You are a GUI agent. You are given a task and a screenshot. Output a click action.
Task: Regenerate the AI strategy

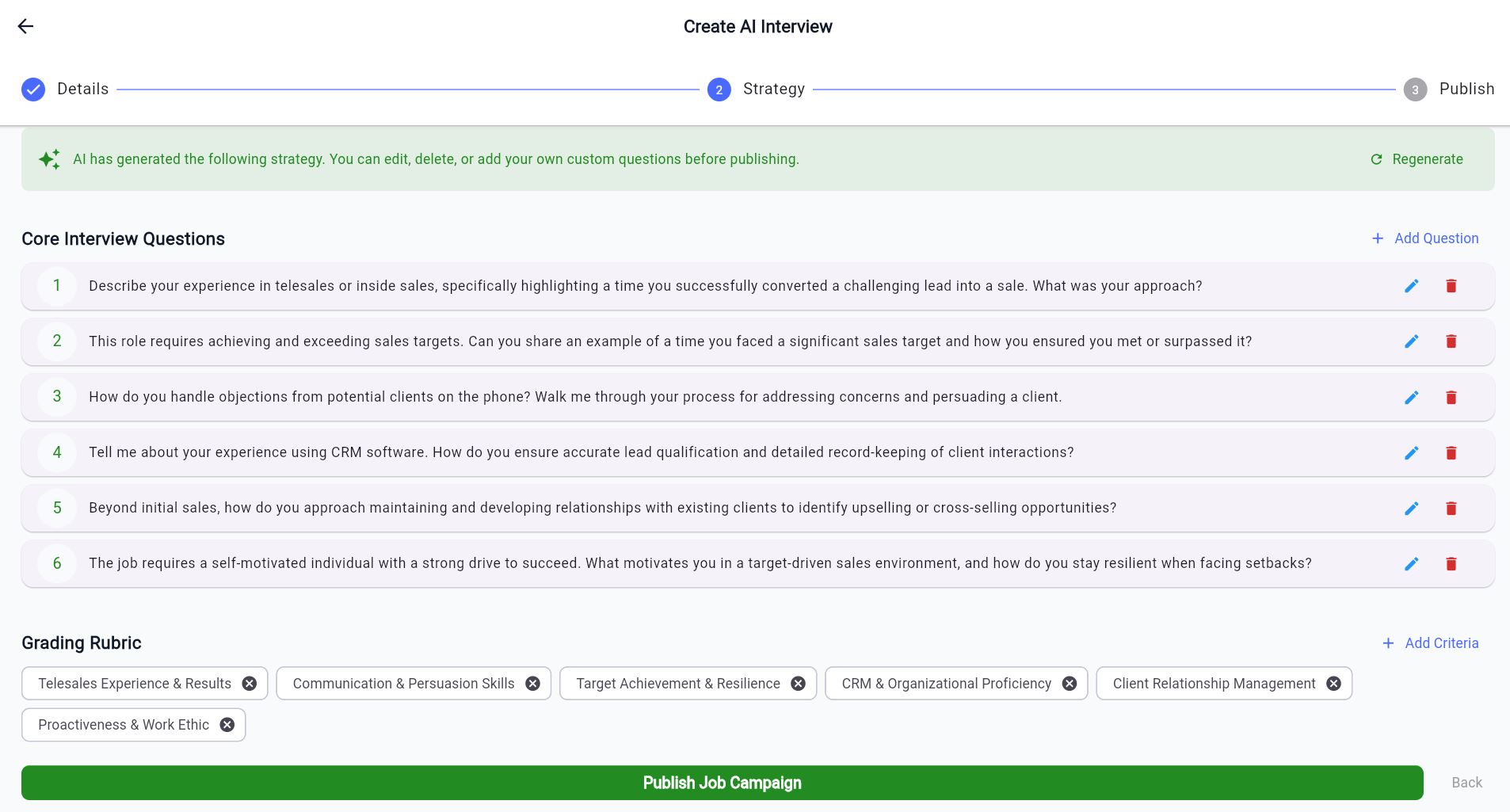[x=1417, y=159]
